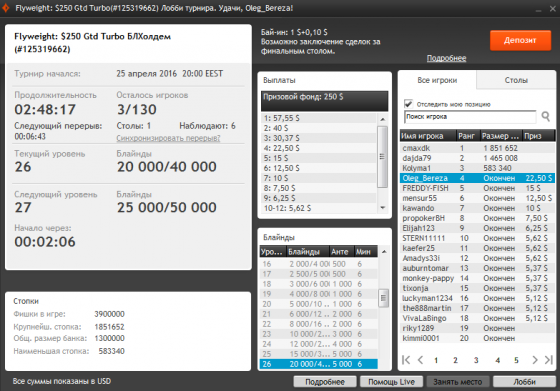
Task: Go to last page of players
Action: [549, 360]
